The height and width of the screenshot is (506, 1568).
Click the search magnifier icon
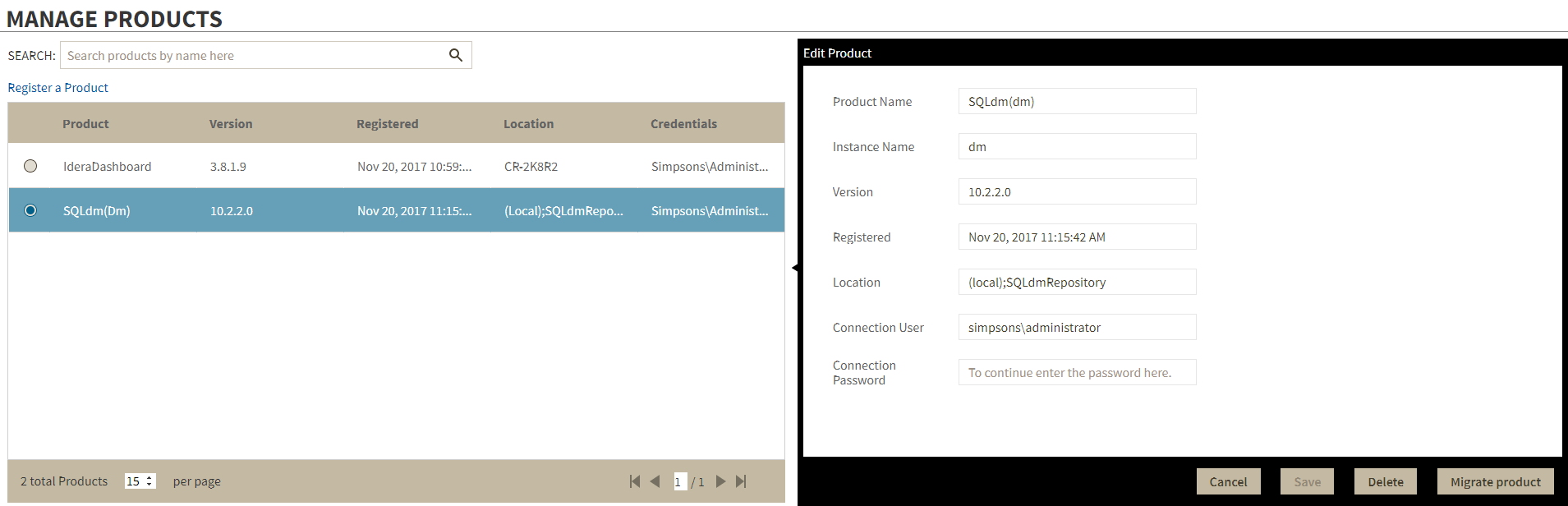[456, 55]
